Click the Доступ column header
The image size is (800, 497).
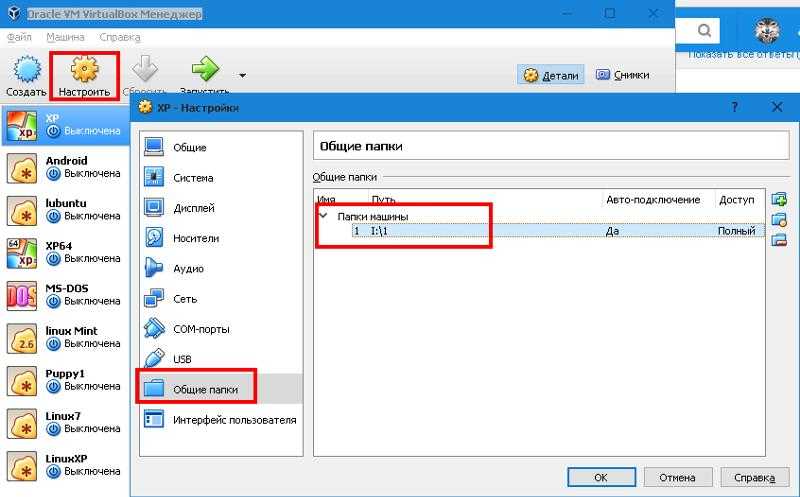coord(739,200)
